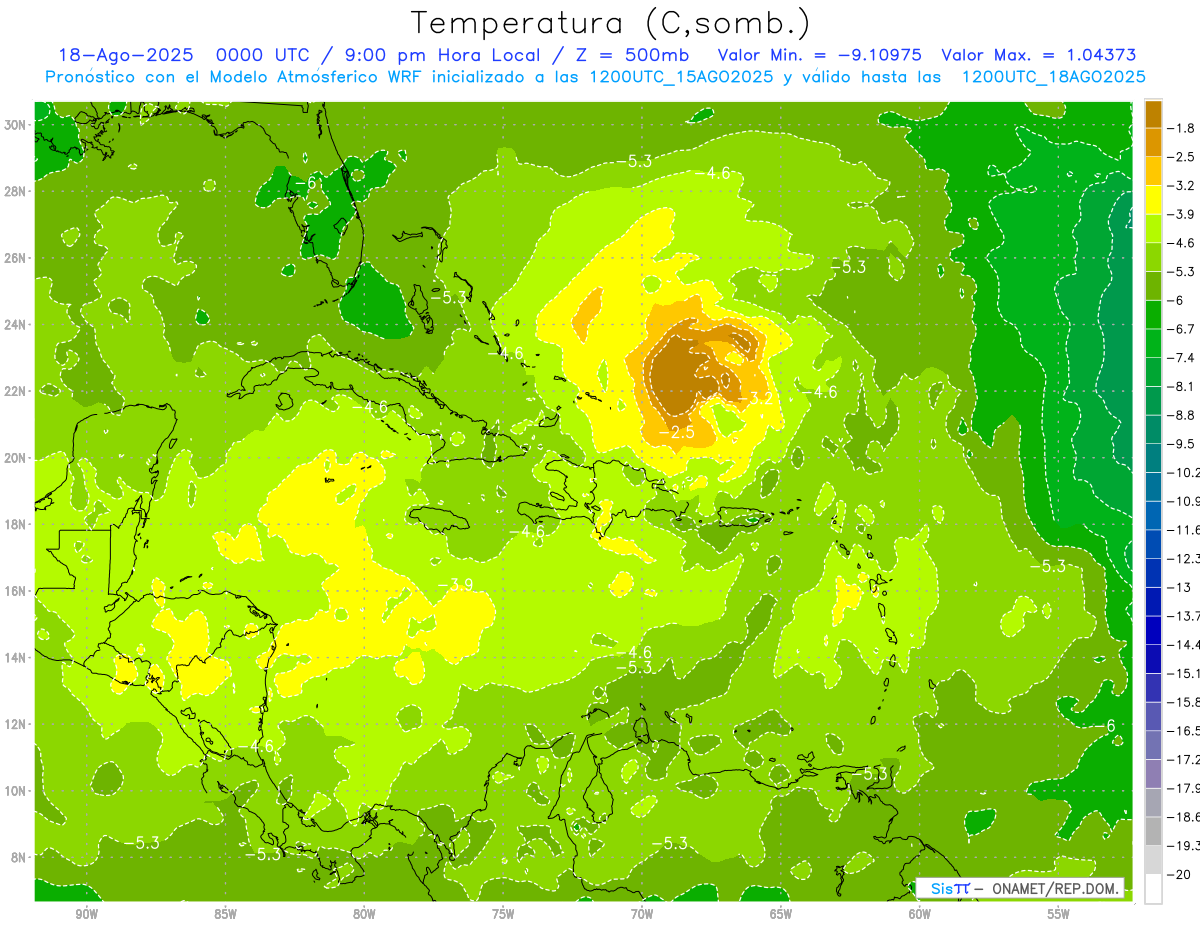Click the "-8.8" legend label
The image size is (1200, 927).
[1181, 415]
